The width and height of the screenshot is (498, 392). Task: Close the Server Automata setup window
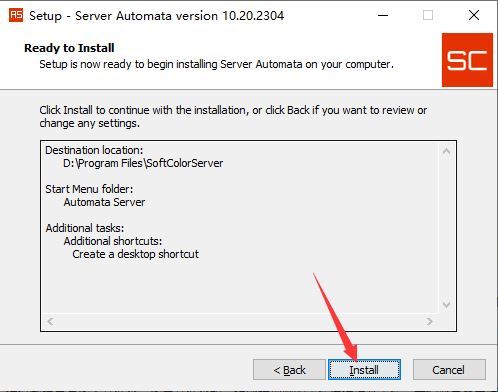474,15
